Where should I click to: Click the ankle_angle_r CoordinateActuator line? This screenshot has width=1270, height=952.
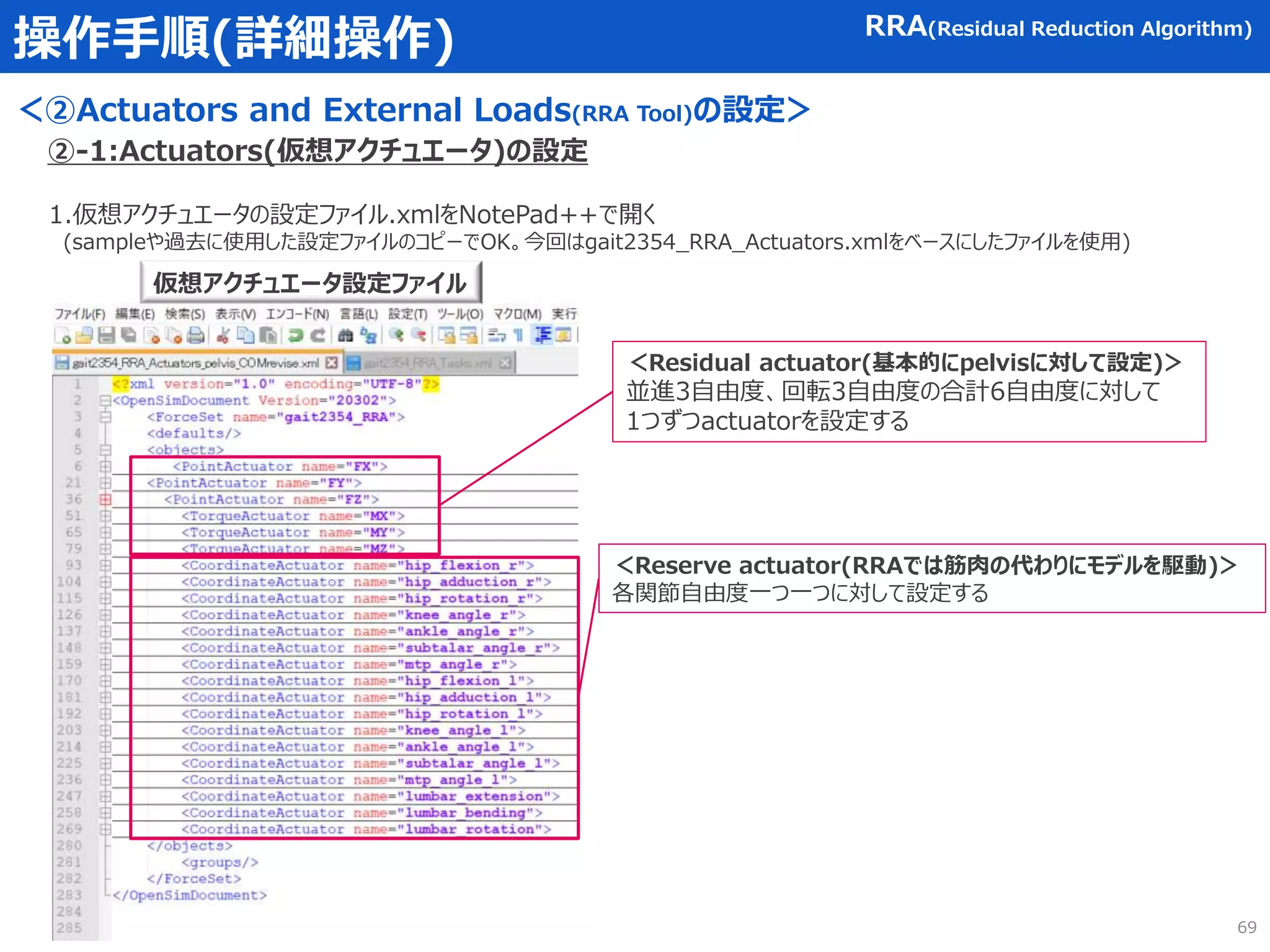tap(357, 631)
